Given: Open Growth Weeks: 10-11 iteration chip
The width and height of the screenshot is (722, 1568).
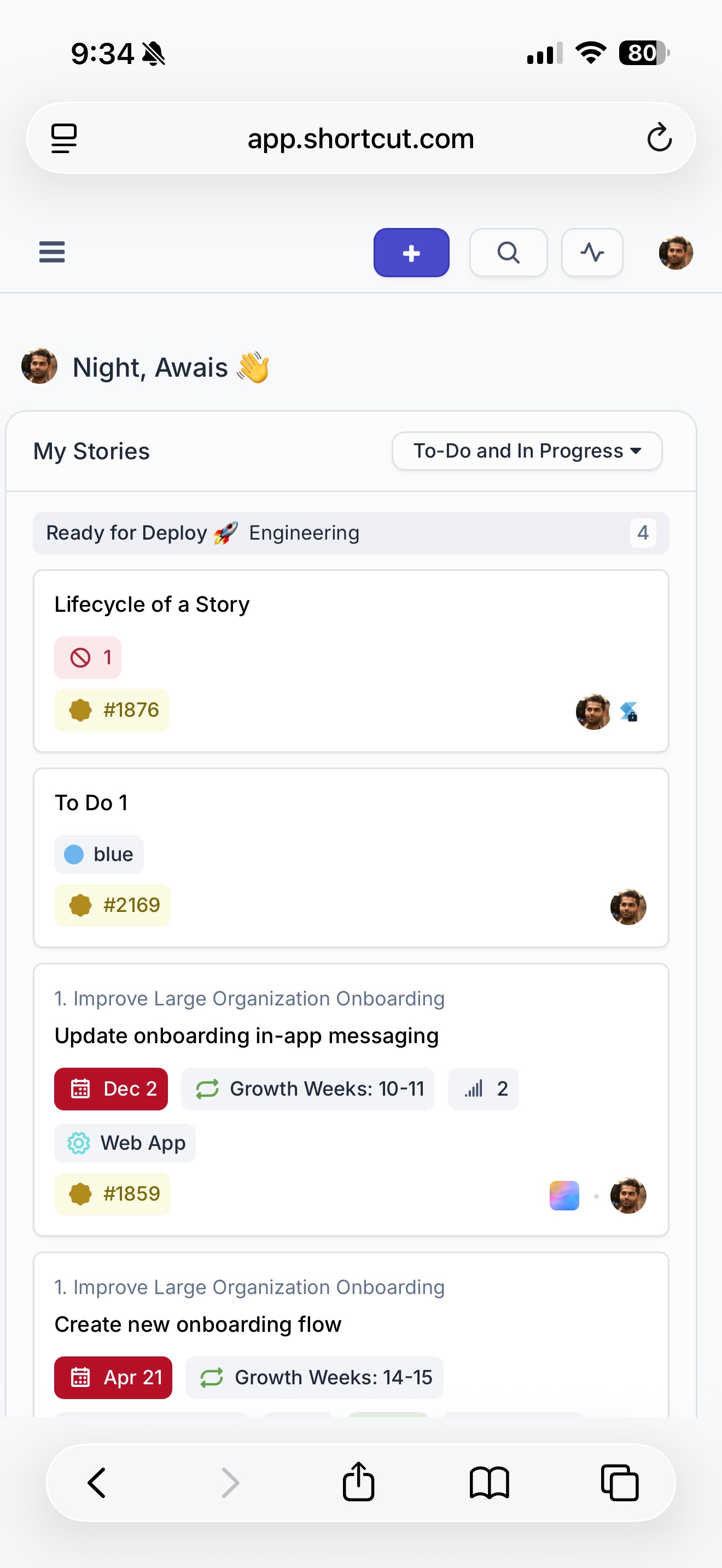Looking at the screenshot, I should pyautogui.click(x=308, y=1089).
